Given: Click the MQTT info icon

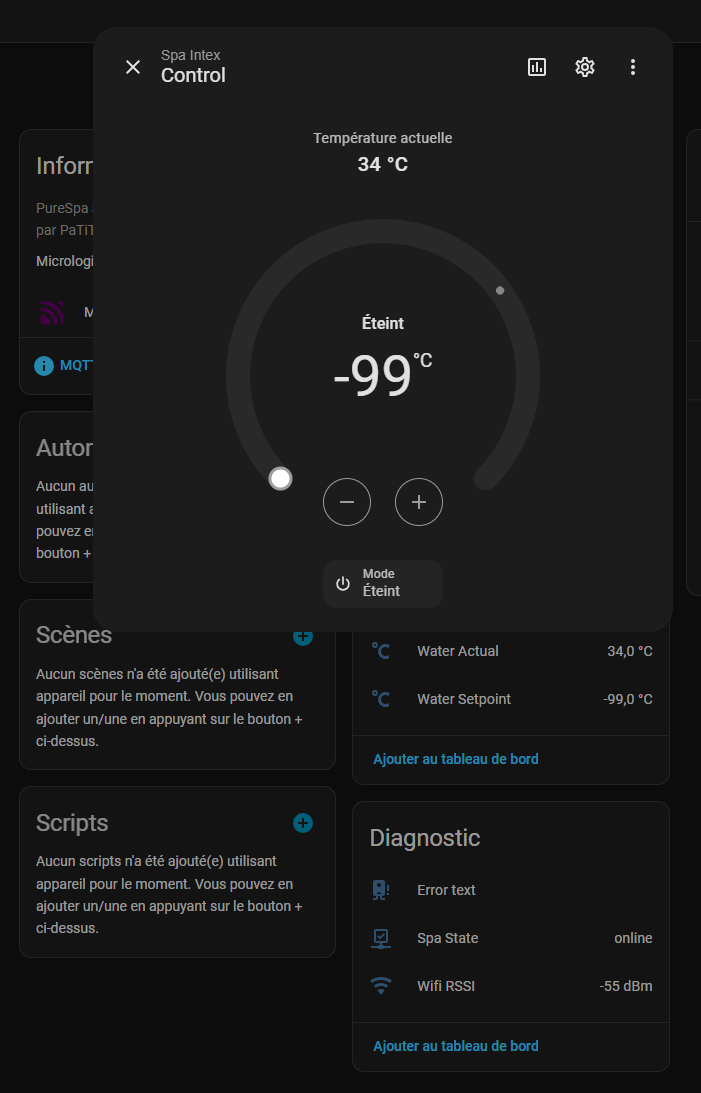Looking at the screenshot, I should (x=44, y=366).
